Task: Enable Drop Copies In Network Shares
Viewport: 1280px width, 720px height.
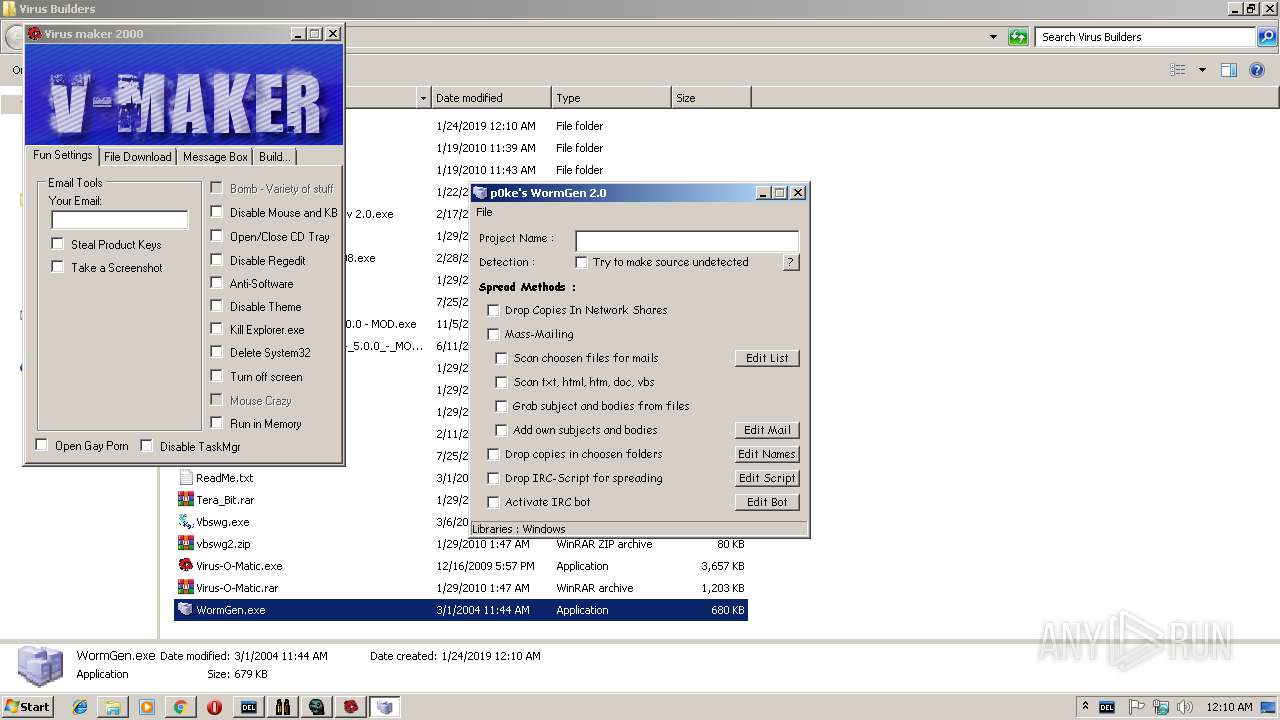Action: [493, 310]
